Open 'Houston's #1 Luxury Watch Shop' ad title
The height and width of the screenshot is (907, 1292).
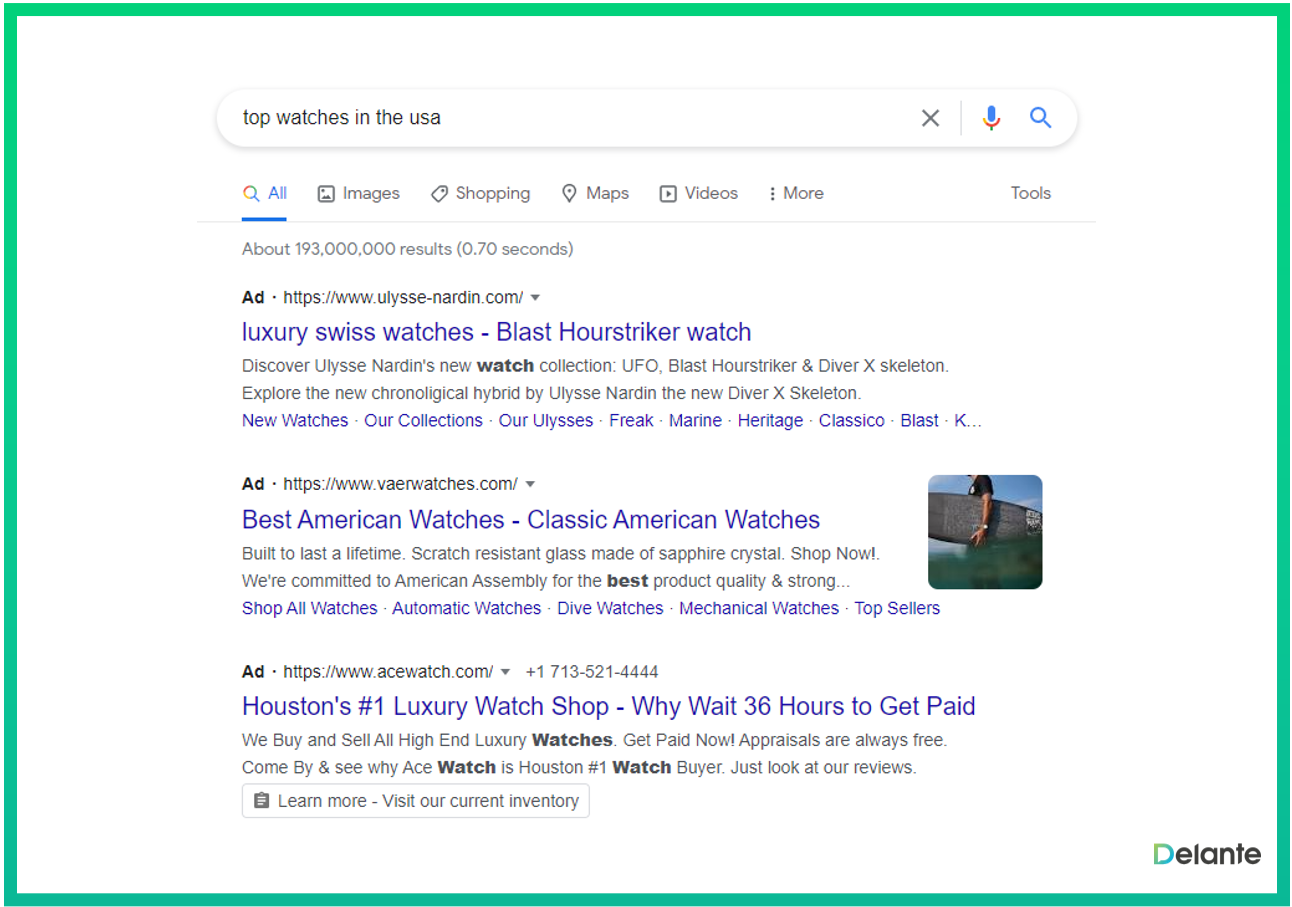(609, 707)
